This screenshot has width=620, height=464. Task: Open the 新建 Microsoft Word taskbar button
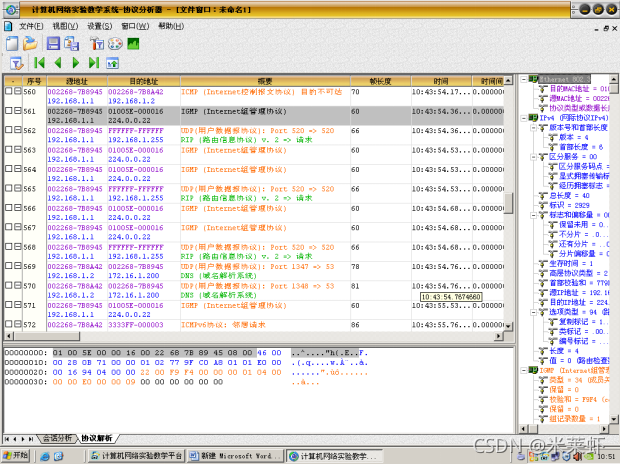[x=236, y=456]
